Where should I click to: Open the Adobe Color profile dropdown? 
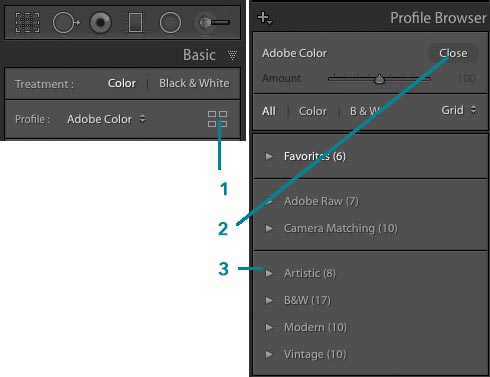[106, 119]
